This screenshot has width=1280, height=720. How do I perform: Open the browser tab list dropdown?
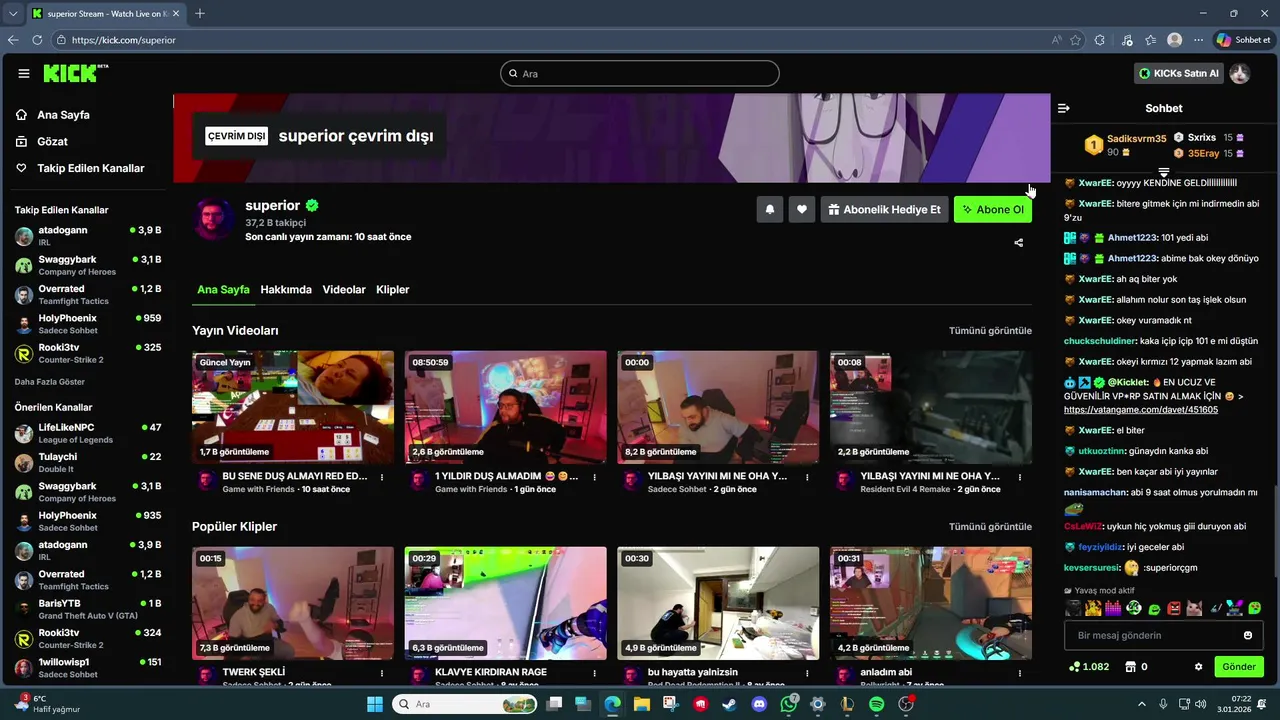(x=13, y=13)
